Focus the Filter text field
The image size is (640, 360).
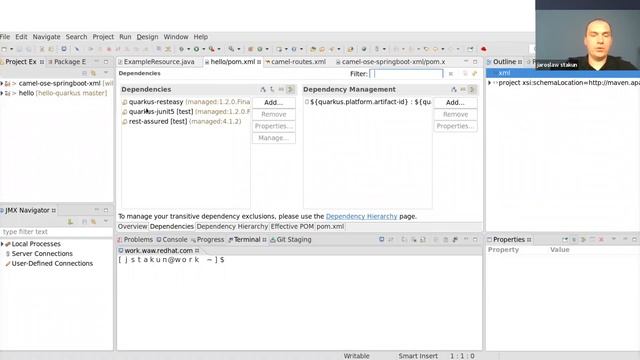406,74
